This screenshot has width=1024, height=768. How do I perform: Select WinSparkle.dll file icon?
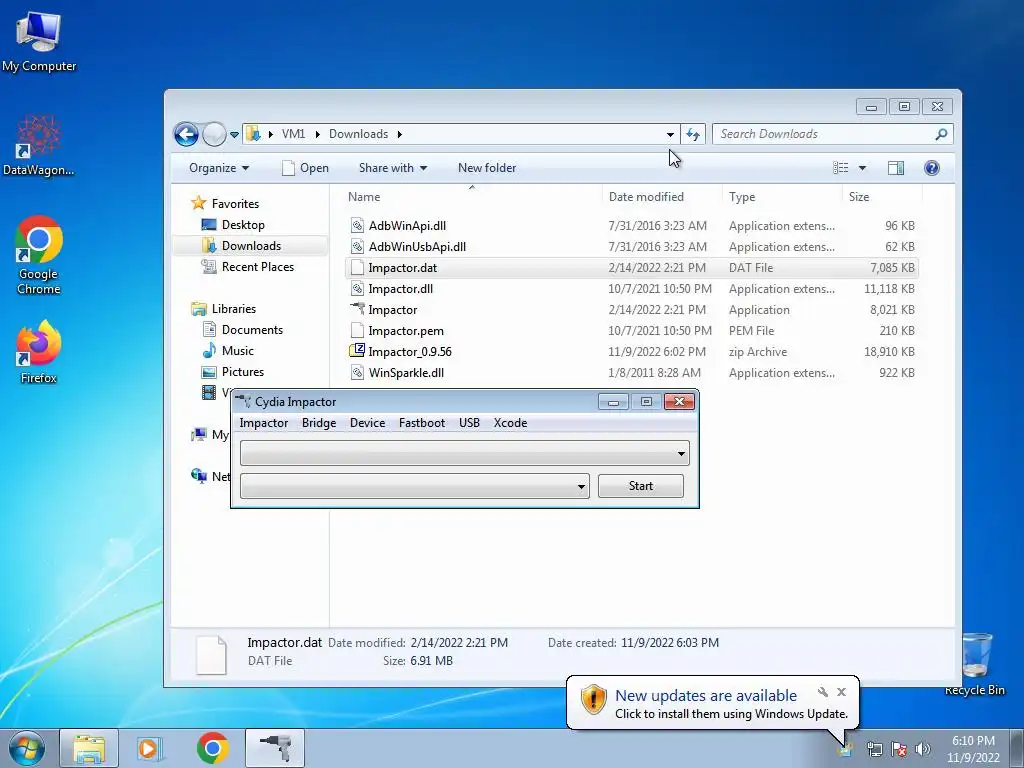point(357,372)
